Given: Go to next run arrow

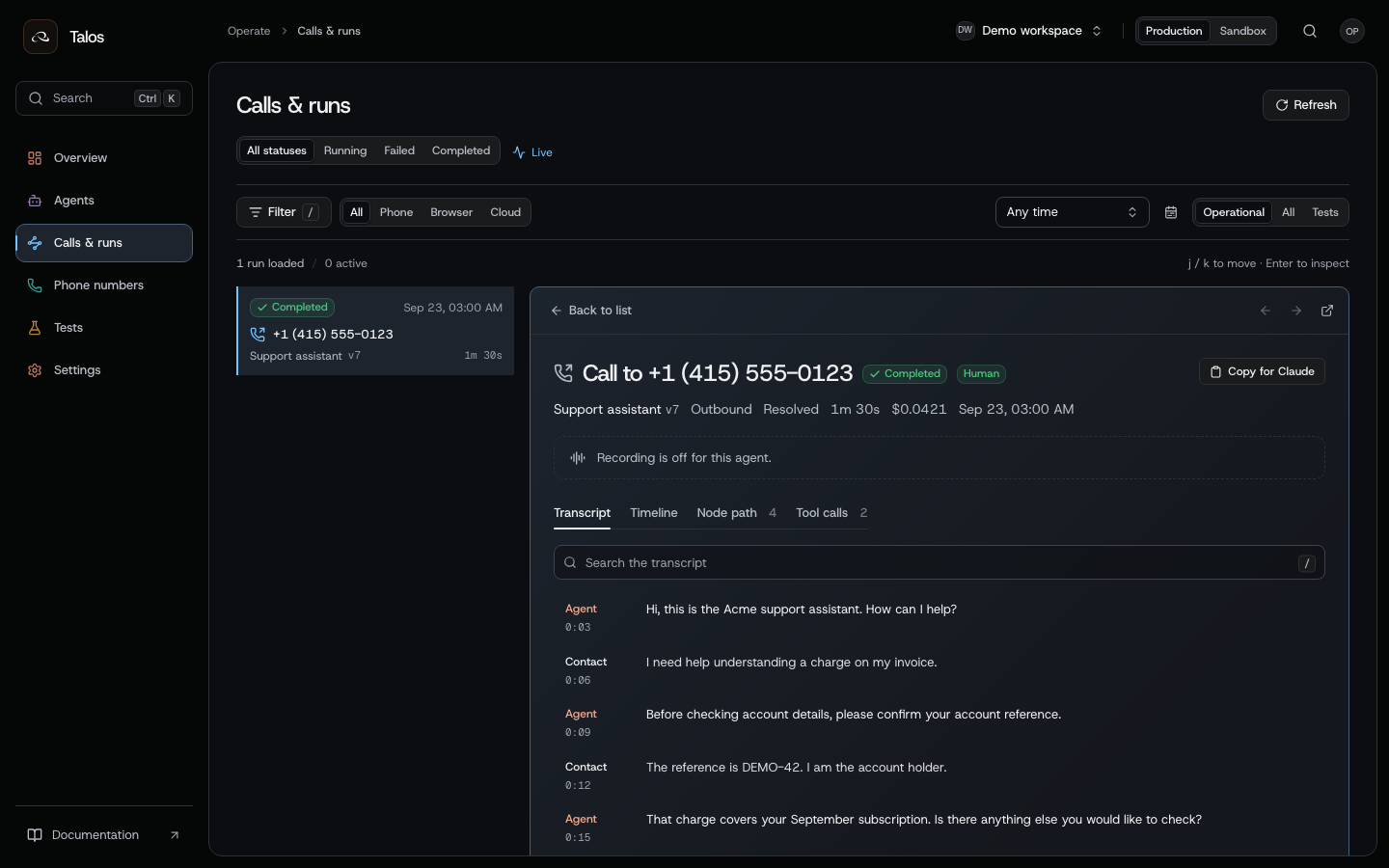Looking at the screenshot, I should coord(1296,311).
